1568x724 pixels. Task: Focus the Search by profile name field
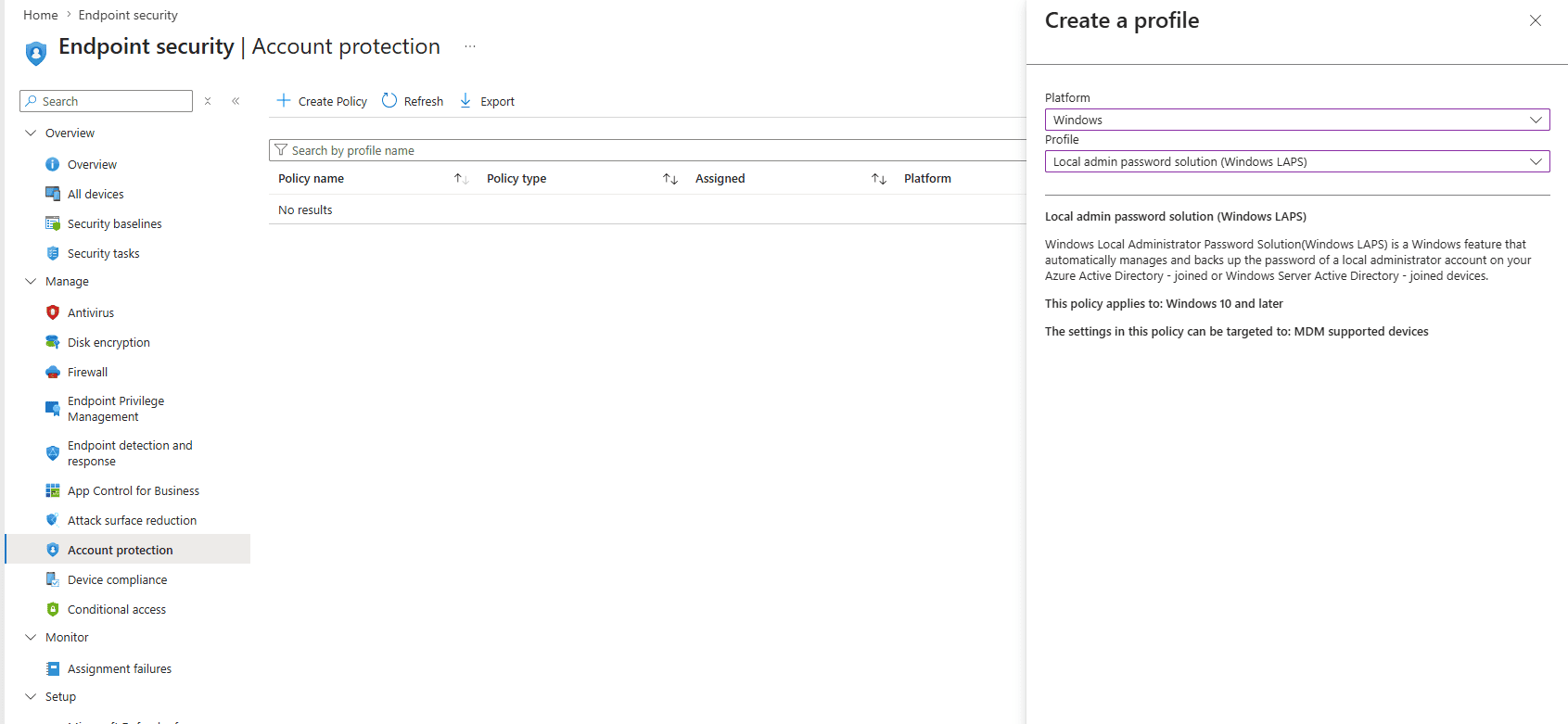click(x=647, y=150)
